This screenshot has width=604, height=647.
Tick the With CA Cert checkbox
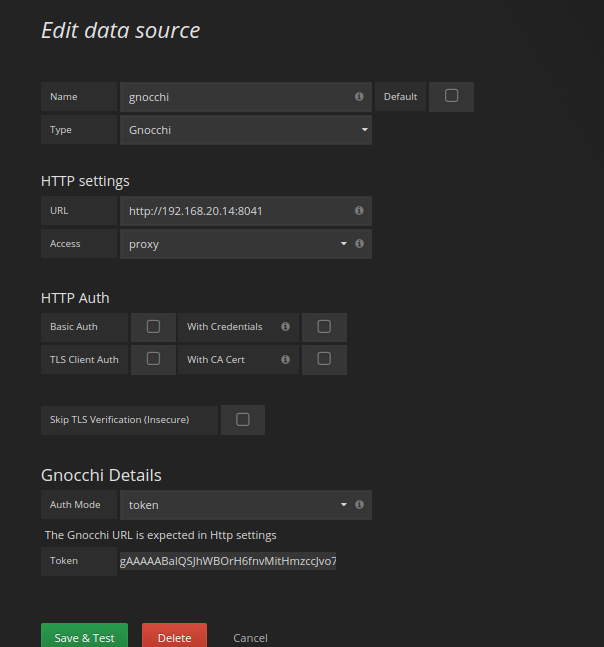323,359
